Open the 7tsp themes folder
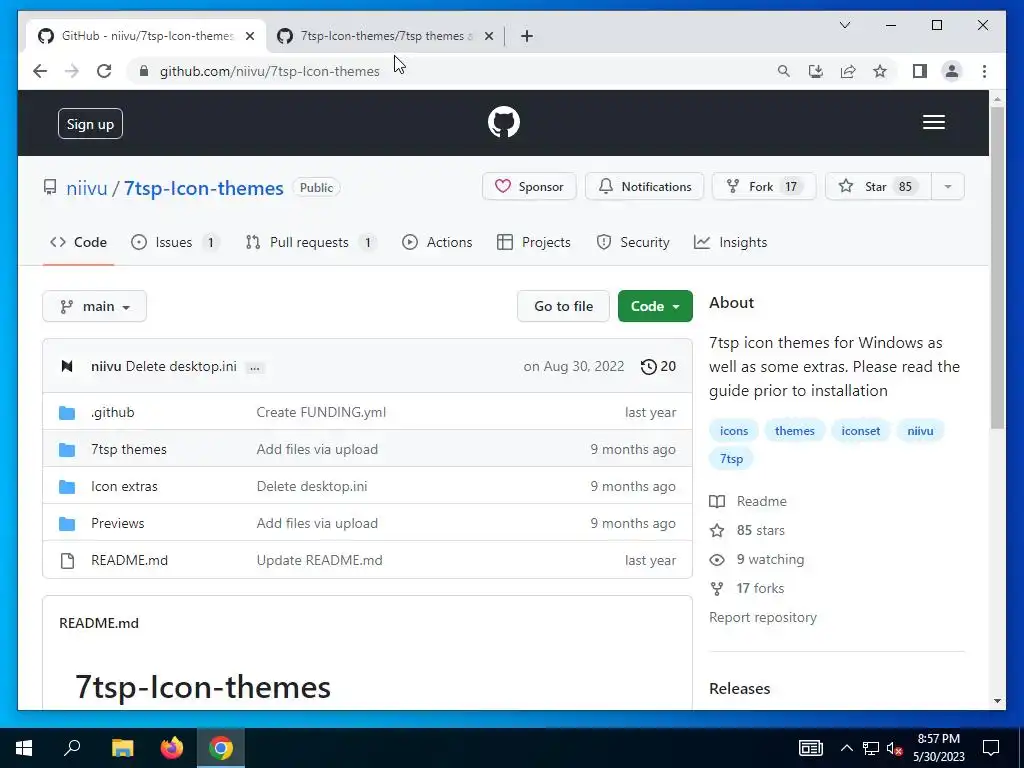This screenshot has height=768, width=1024. (129, 449)
